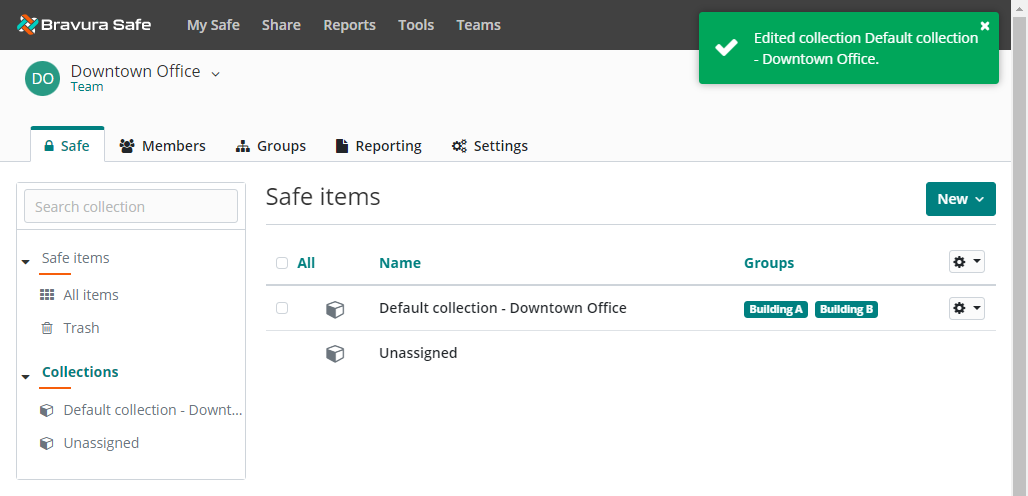This screenshot has width=1028, height=496.
Task: Open the New dropdown button
Action: [960, 199]
